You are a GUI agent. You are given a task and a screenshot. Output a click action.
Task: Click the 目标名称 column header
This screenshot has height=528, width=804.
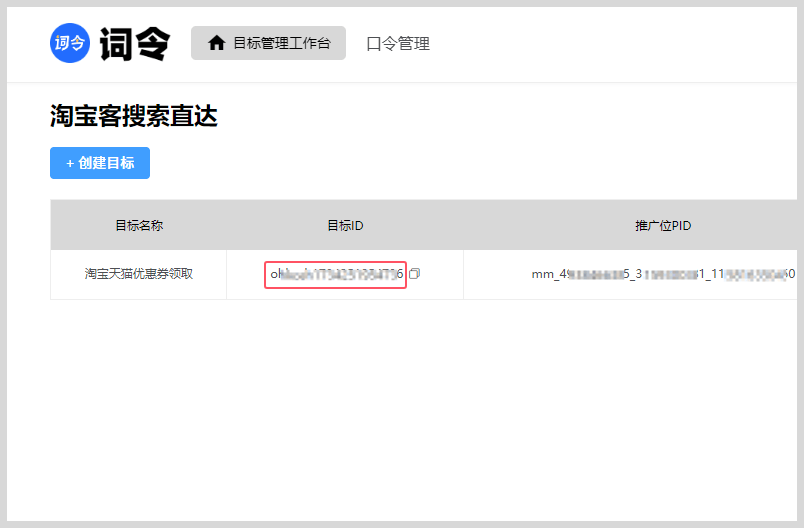click(139, 226)
